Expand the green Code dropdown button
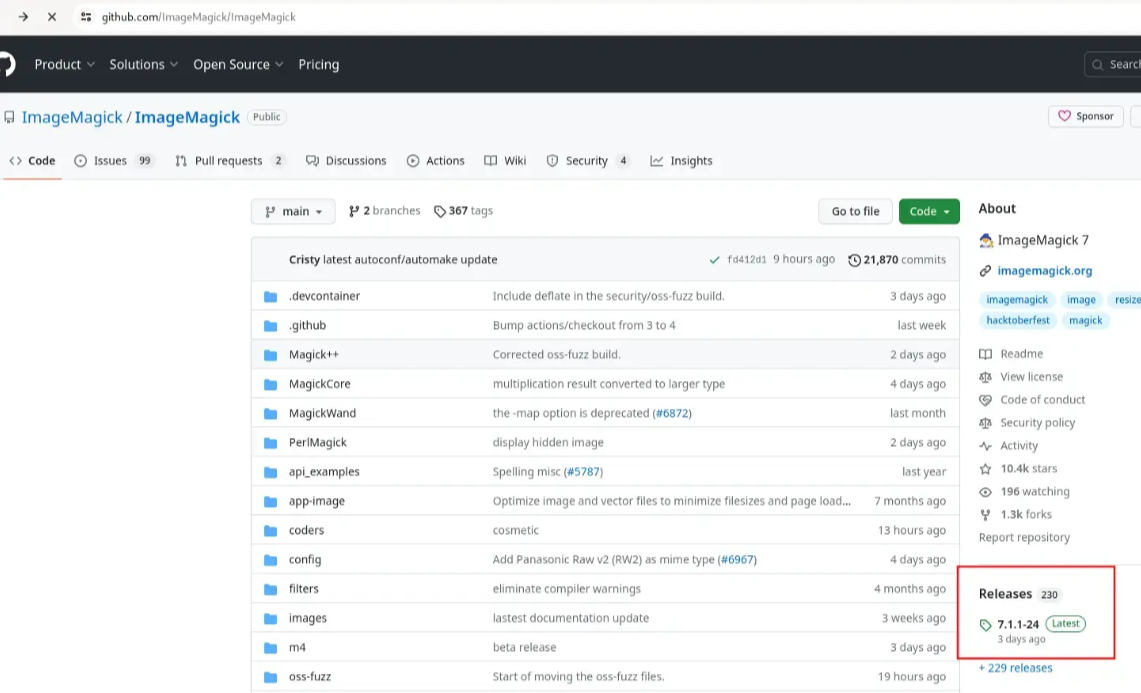Image resolution: width=1141 pixels, height=693 pixels. tap(929, 211)
